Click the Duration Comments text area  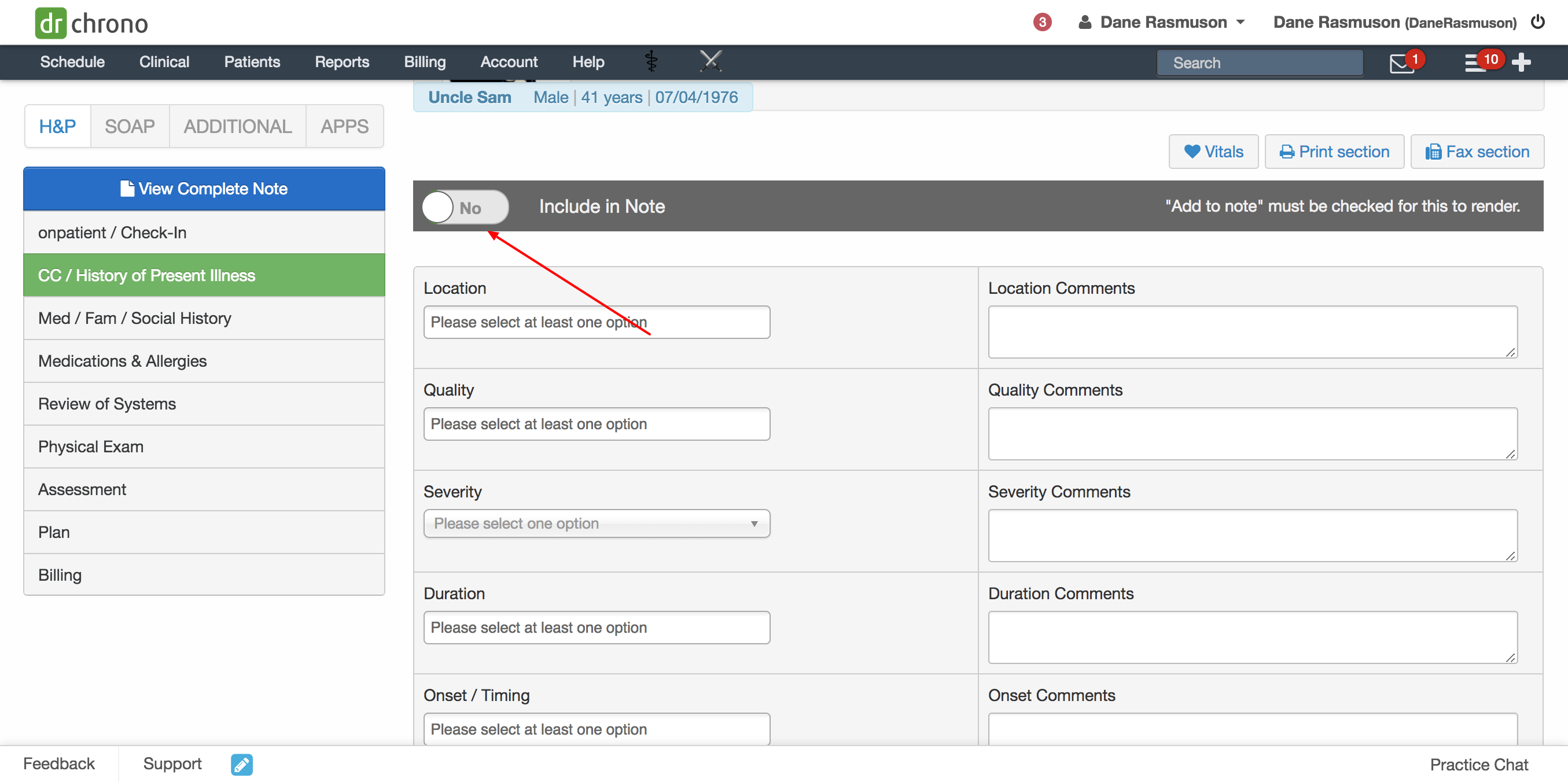coord(1252,637)
